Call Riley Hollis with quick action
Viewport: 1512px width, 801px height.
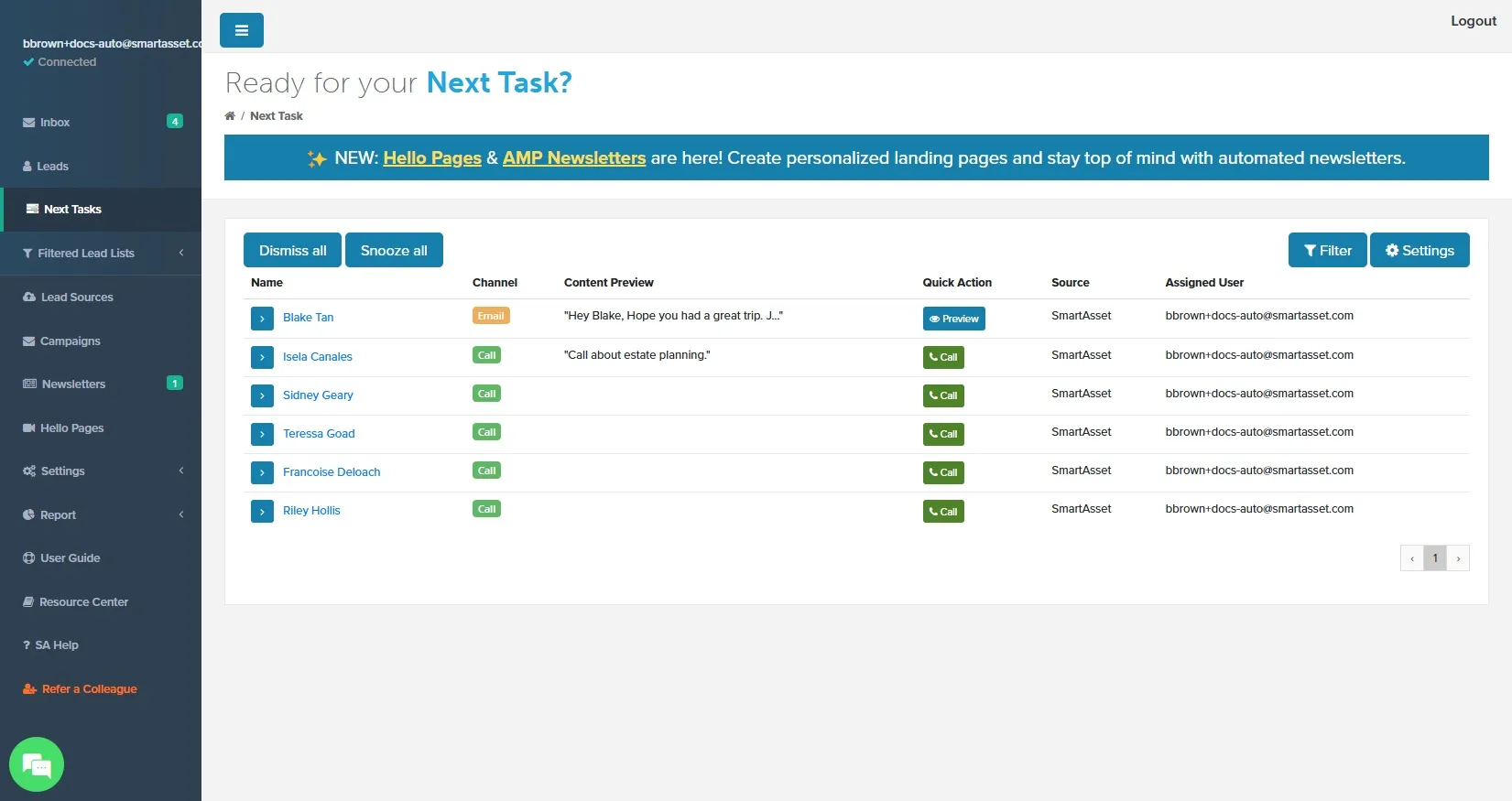pyautogui.click(x=943, y=511)
